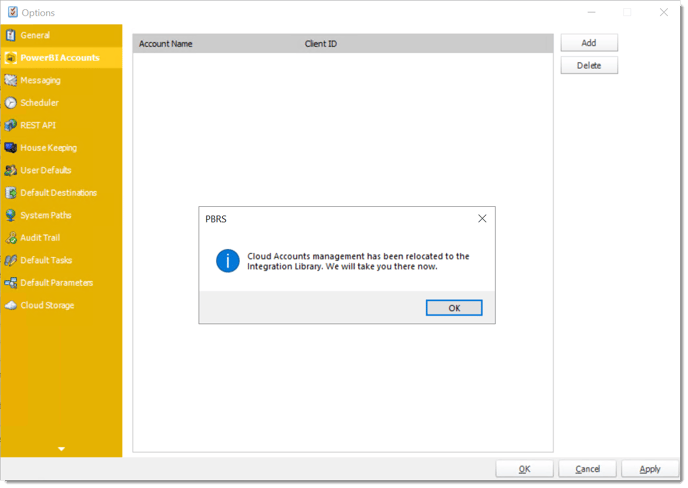The image size is (688, 488).
Task: Select PowerBI Accounts in the sidebar
Action: pos(60,57)
